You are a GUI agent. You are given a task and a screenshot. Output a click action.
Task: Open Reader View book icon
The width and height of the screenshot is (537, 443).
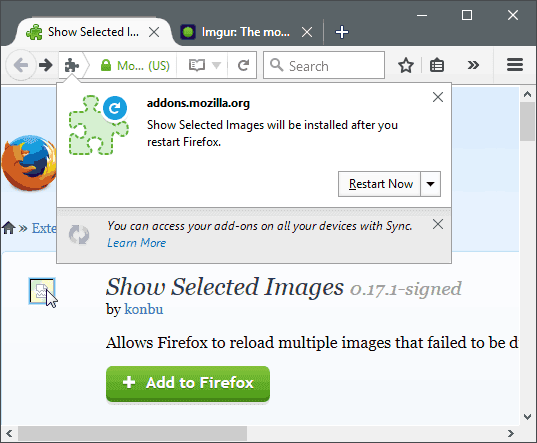pos(197,65)
